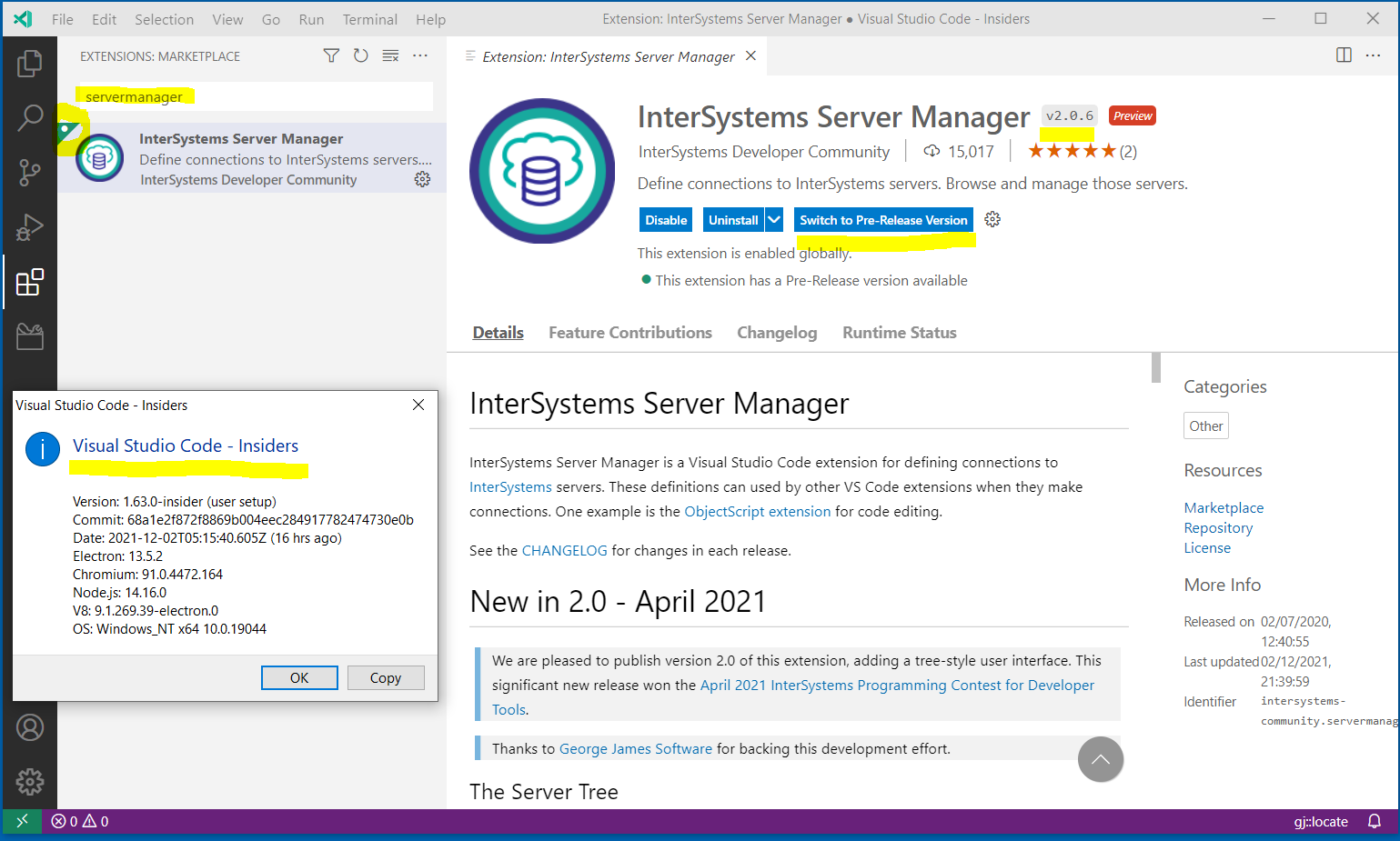
Task: Clear extensions search results
Action: (x=390, y=55)
